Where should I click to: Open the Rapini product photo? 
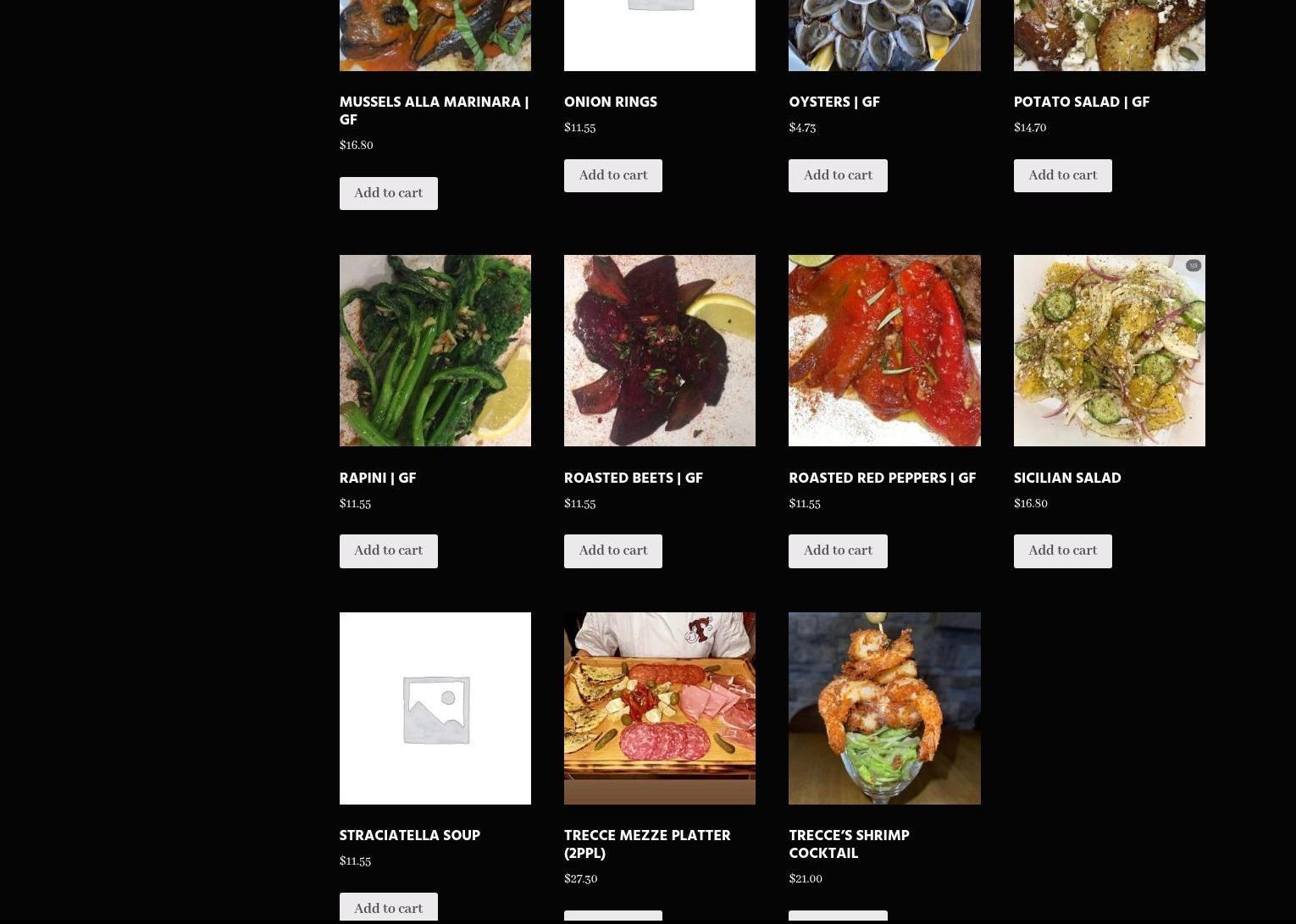[x=435, y=351]
